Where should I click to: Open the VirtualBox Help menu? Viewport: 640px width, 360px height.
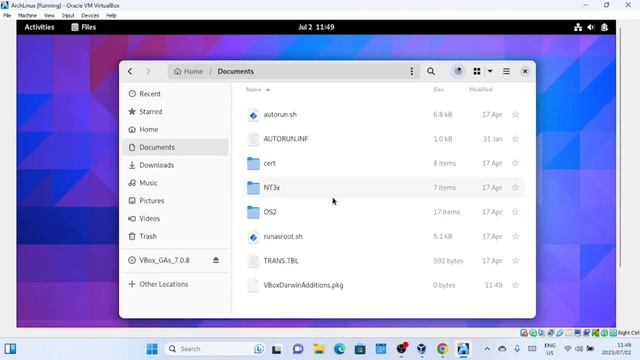tap(111, 16)
